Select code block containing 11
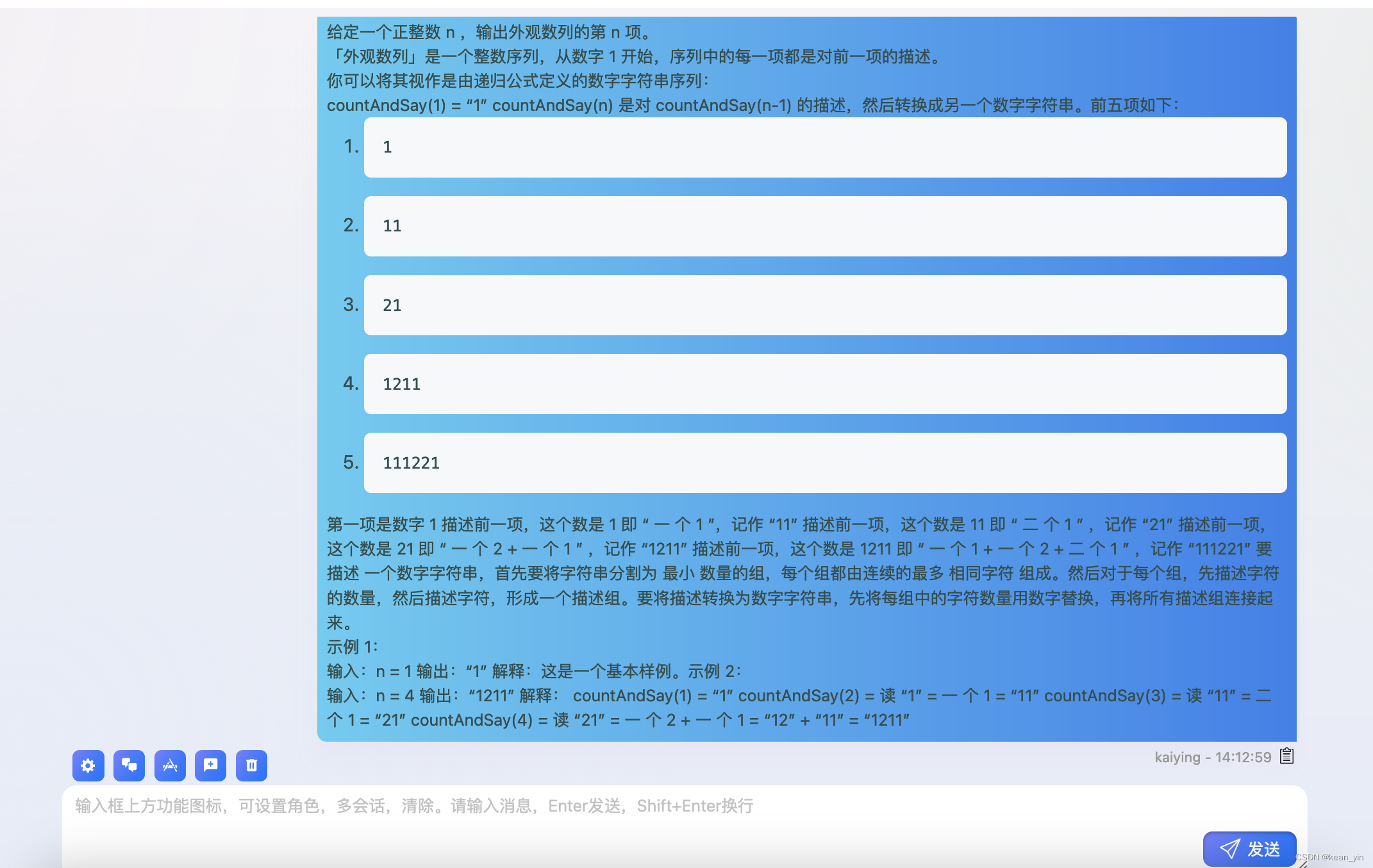 click(x=825, y=226)
